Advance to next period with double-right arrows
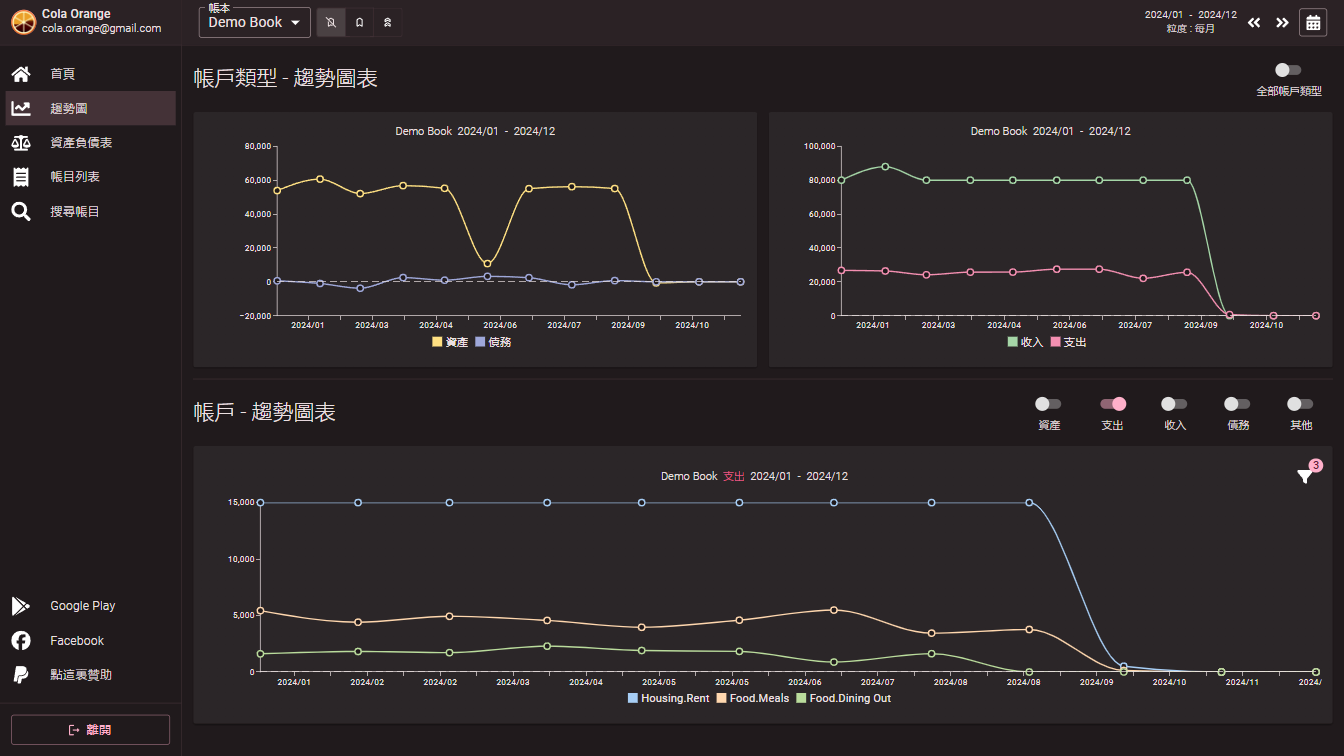 [x=1282, y=22]
